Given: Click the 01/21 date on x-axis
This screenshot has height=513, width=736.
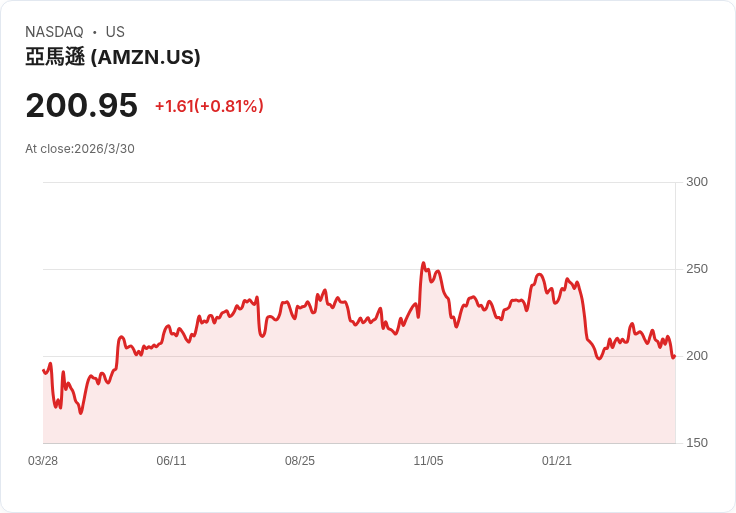Looking at the screenshot, I should pos(557,461).
